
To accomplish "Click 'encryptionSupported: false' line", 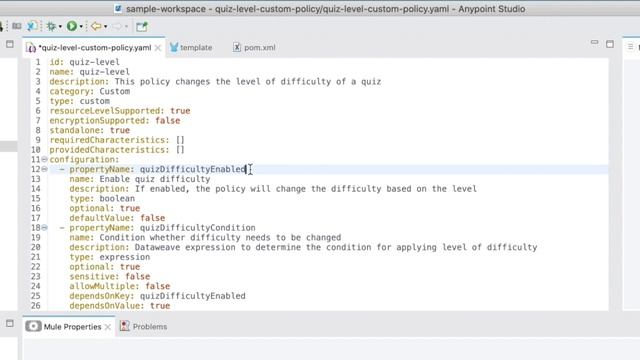I will [115, 121].
